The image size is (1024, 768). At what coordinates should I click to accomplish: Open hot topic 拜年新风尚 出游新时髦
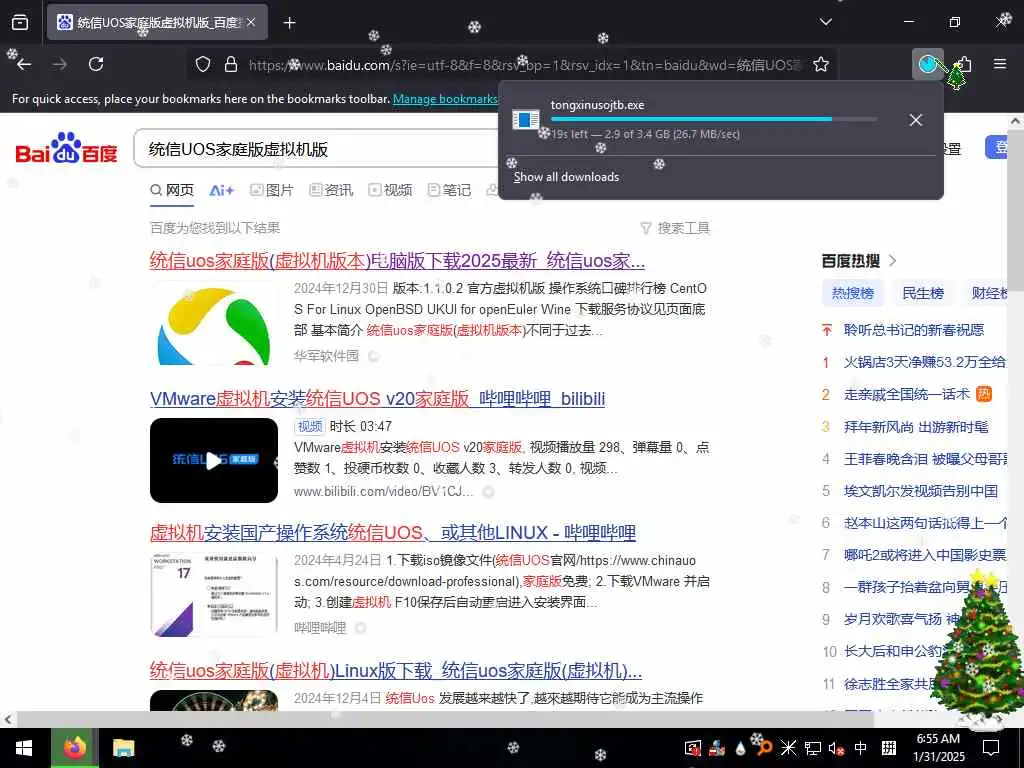pyautogui.click(x=916, y=427)
